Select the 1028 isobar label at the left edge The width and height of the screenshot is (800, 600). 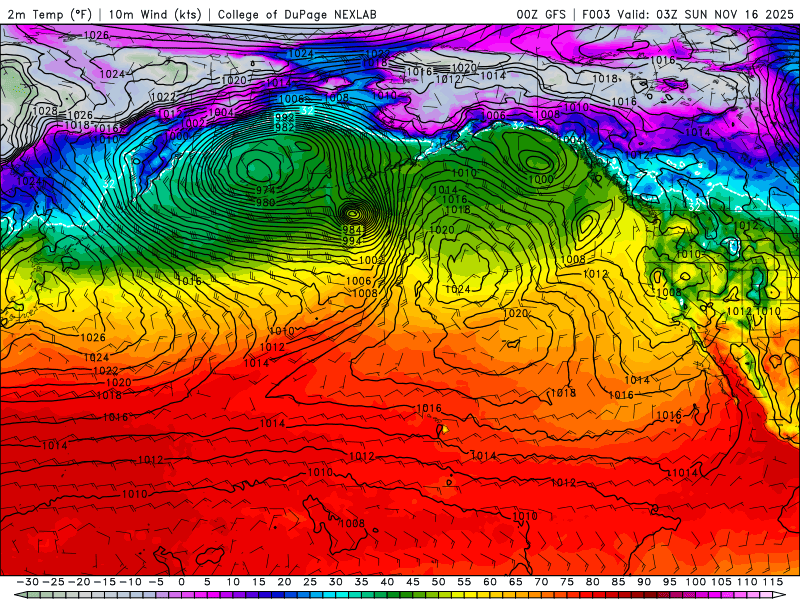[x=45, y=111]
